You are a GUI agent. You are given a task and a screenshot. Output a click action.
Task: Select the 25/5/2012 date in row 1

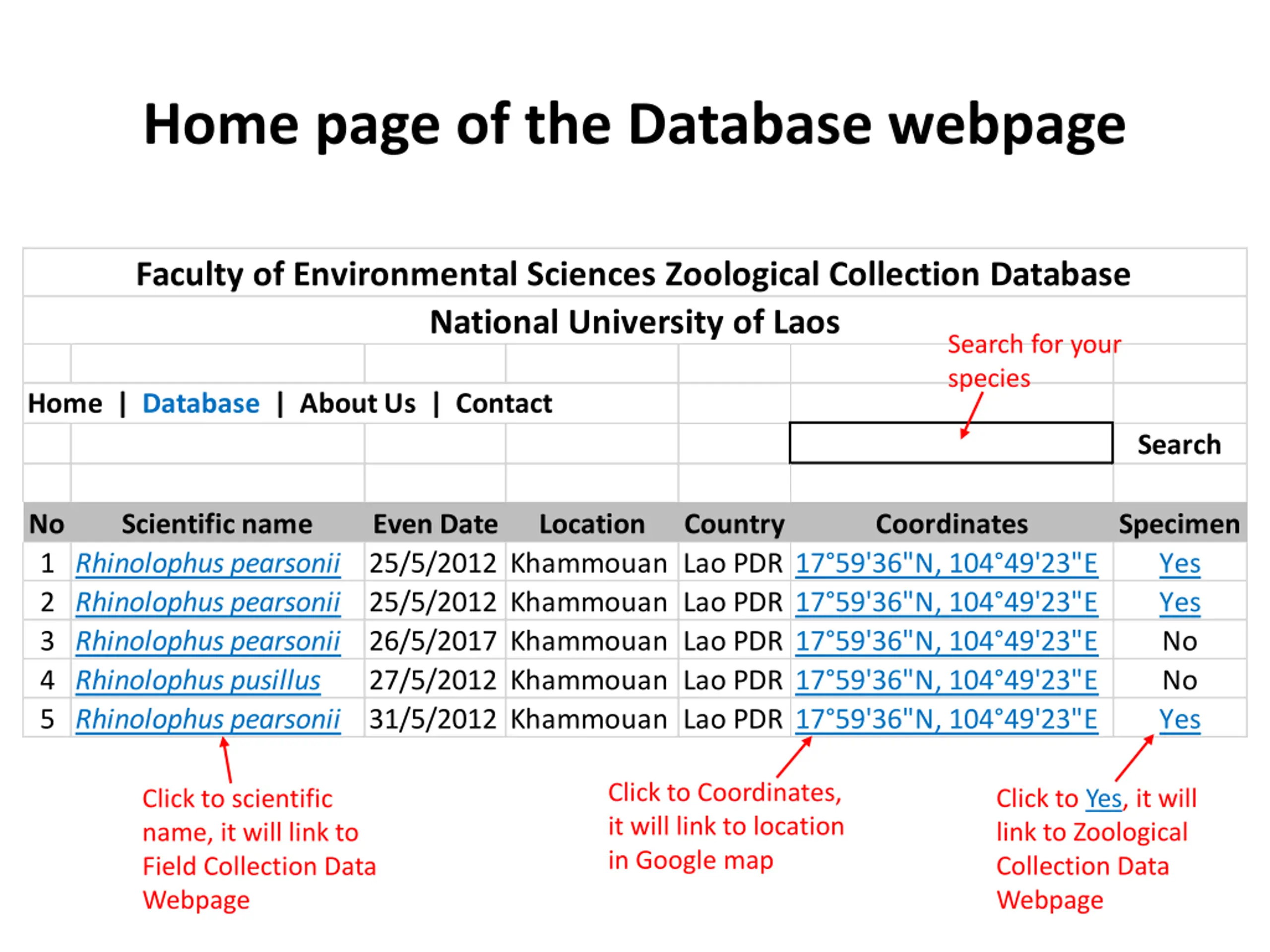tap(433, 563)
